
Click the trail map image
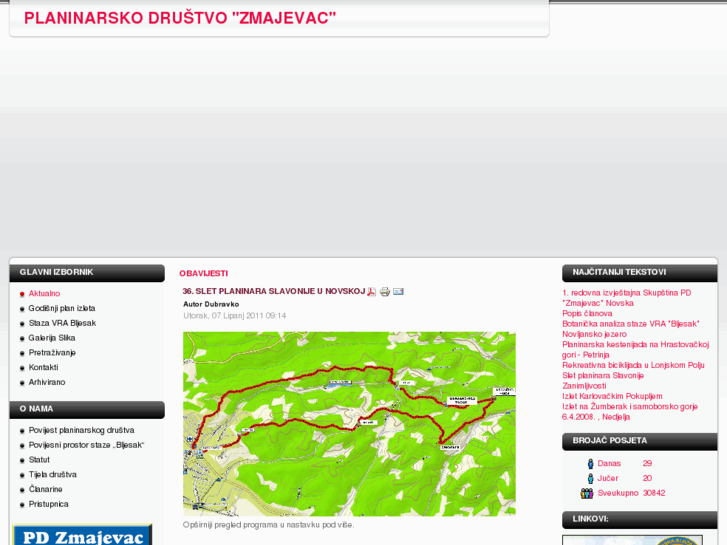pyautogui.click(x=349, y=424)
